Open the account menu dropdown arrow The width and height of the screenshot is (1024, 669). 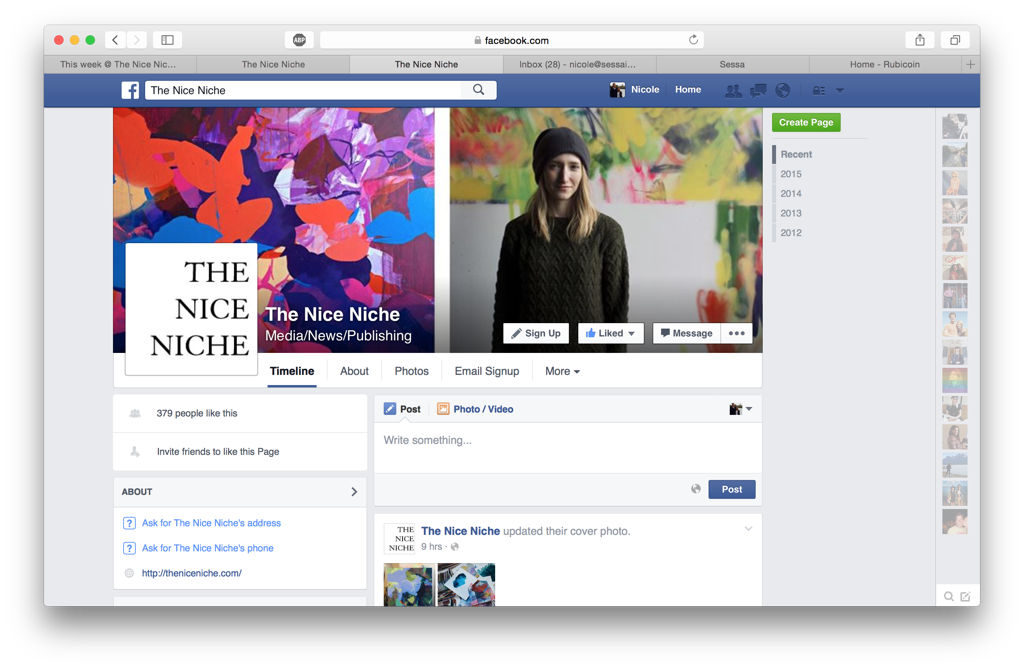point(840,90)
